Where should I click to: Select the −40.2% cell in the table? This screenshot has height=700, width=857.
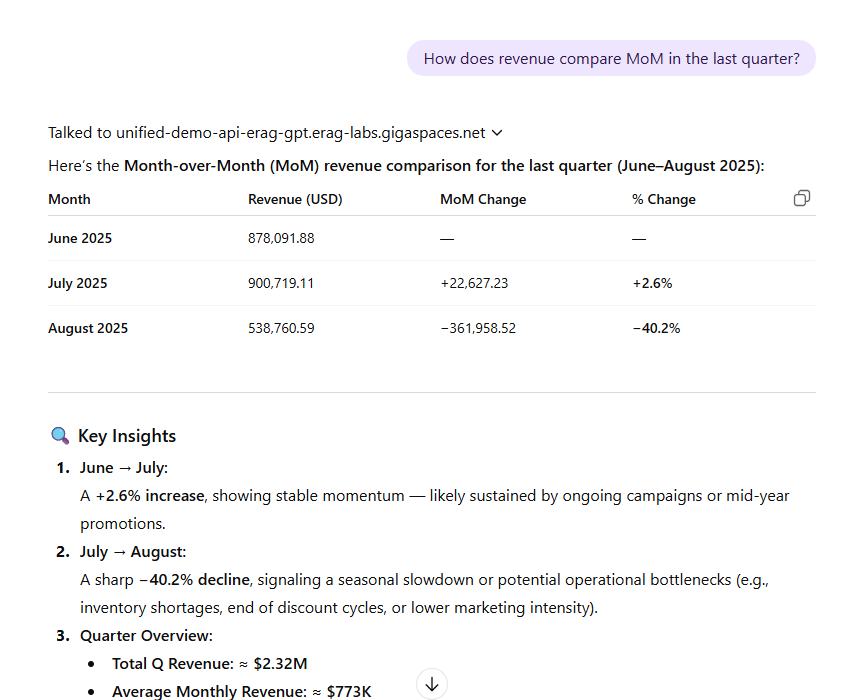pyautogui.click(x=656, y=328)
